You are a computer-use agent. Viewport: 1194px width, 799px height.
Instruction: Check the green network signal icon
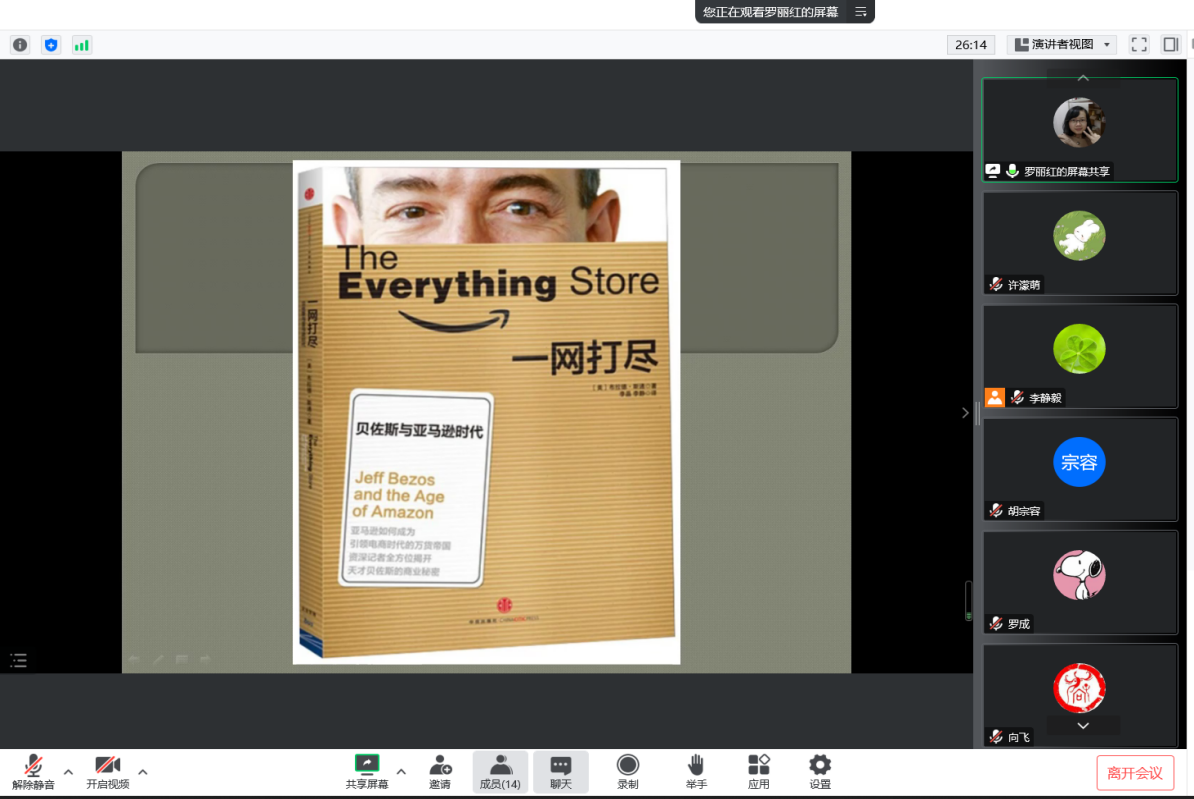pyautogui.click(x=81, y=45)
